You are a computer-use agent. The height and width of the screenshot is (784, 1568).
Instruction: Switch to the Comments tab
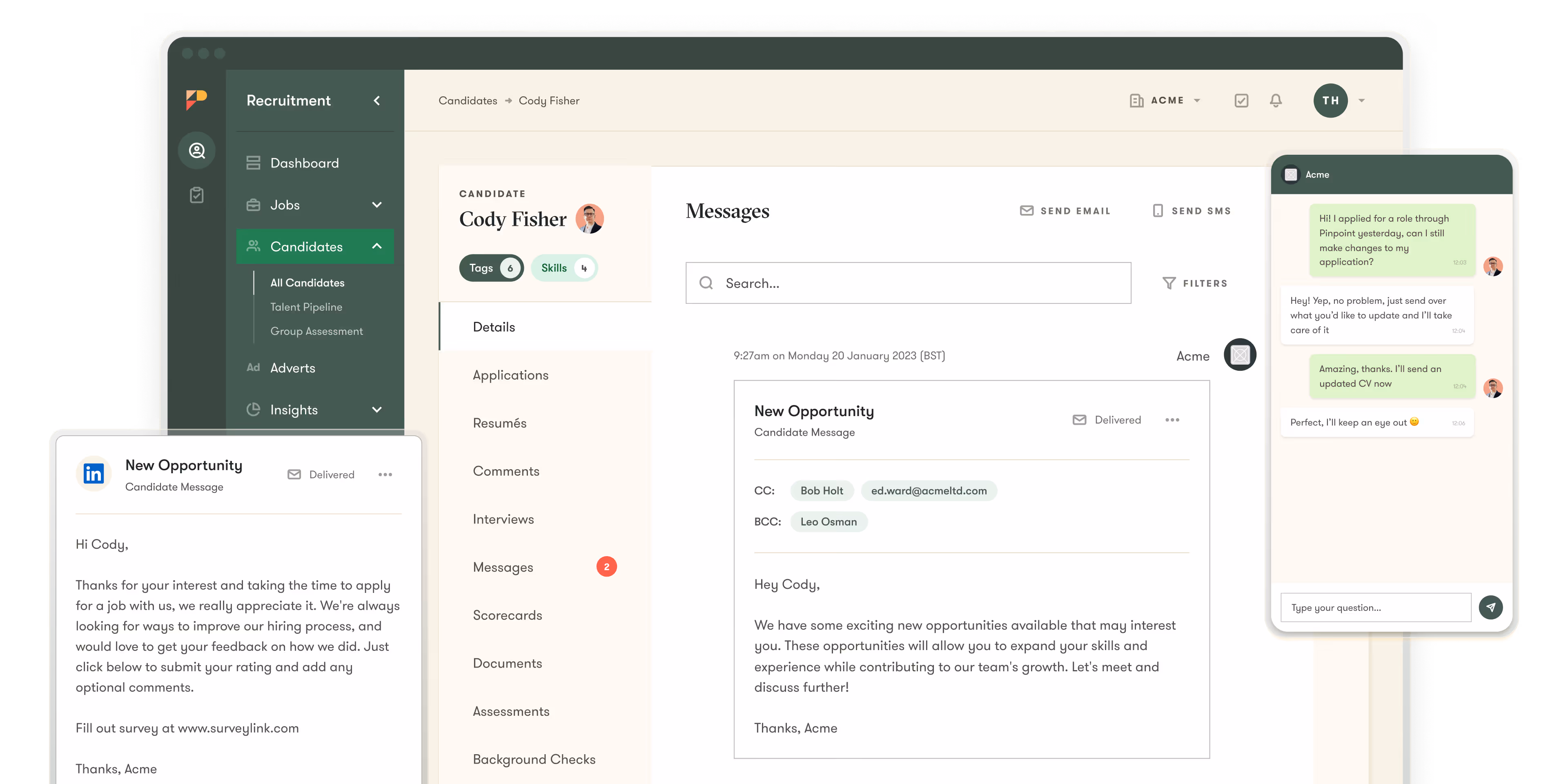click(545, 471)
